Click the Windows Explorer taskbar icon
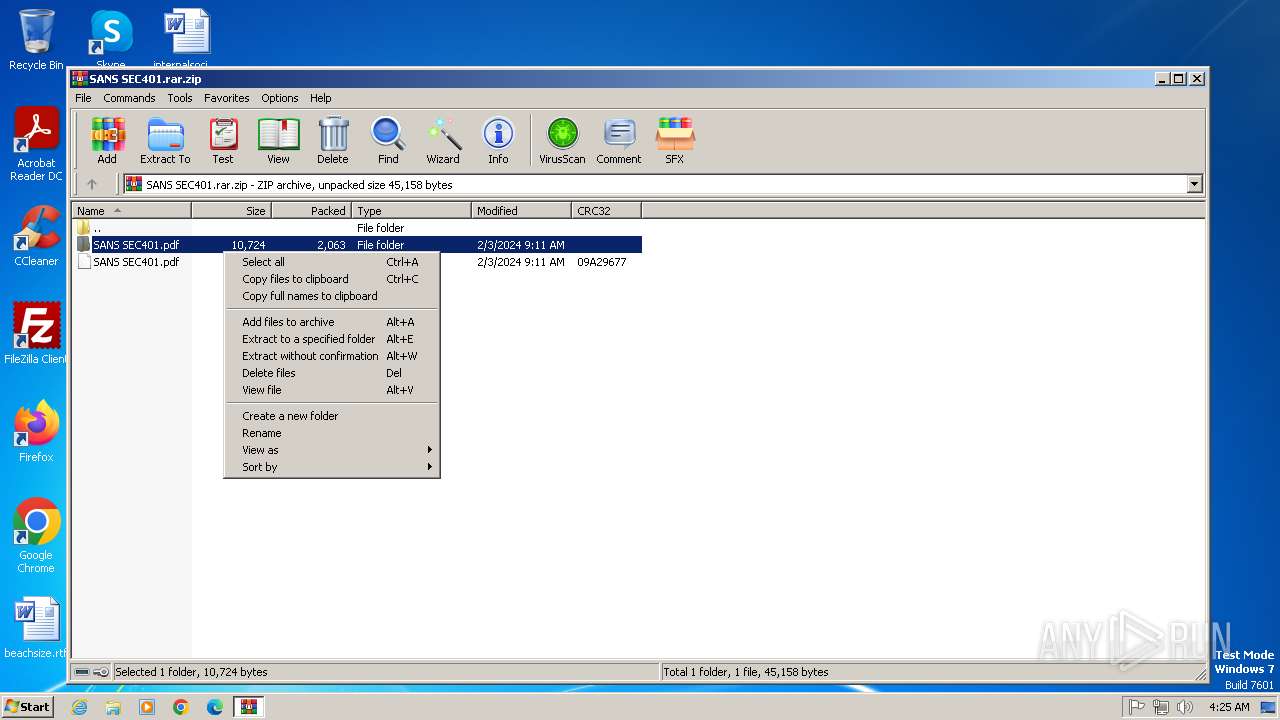 coord(113,707)
